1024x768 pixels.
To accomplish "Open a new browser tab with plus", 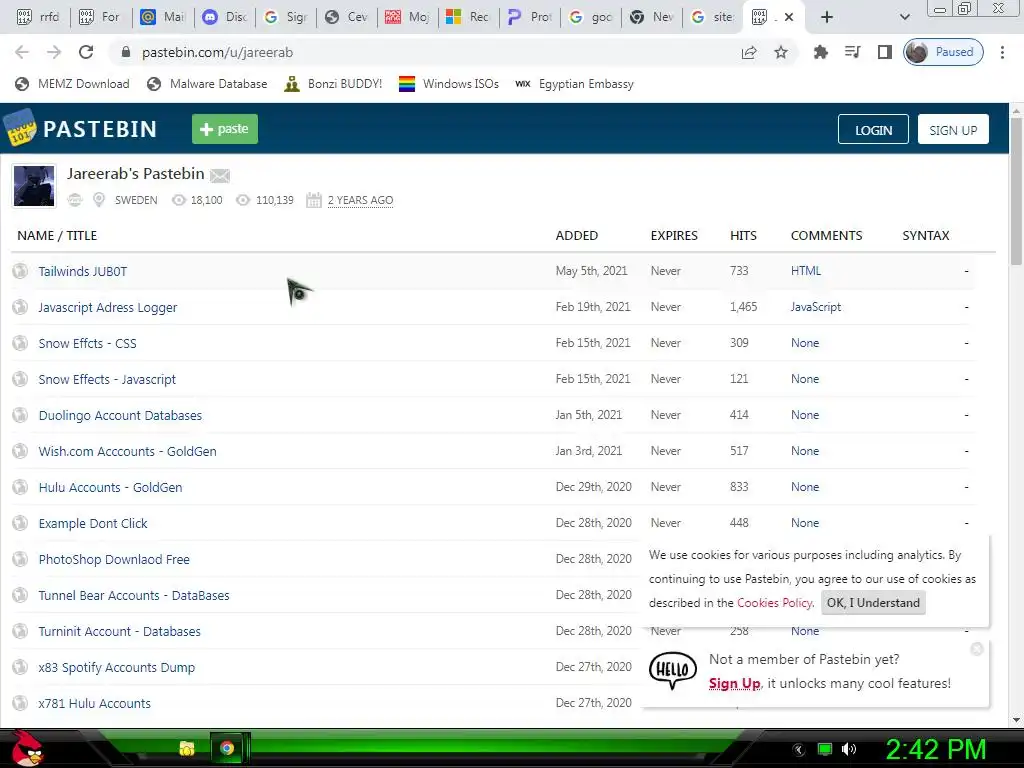I will (827, 17).
